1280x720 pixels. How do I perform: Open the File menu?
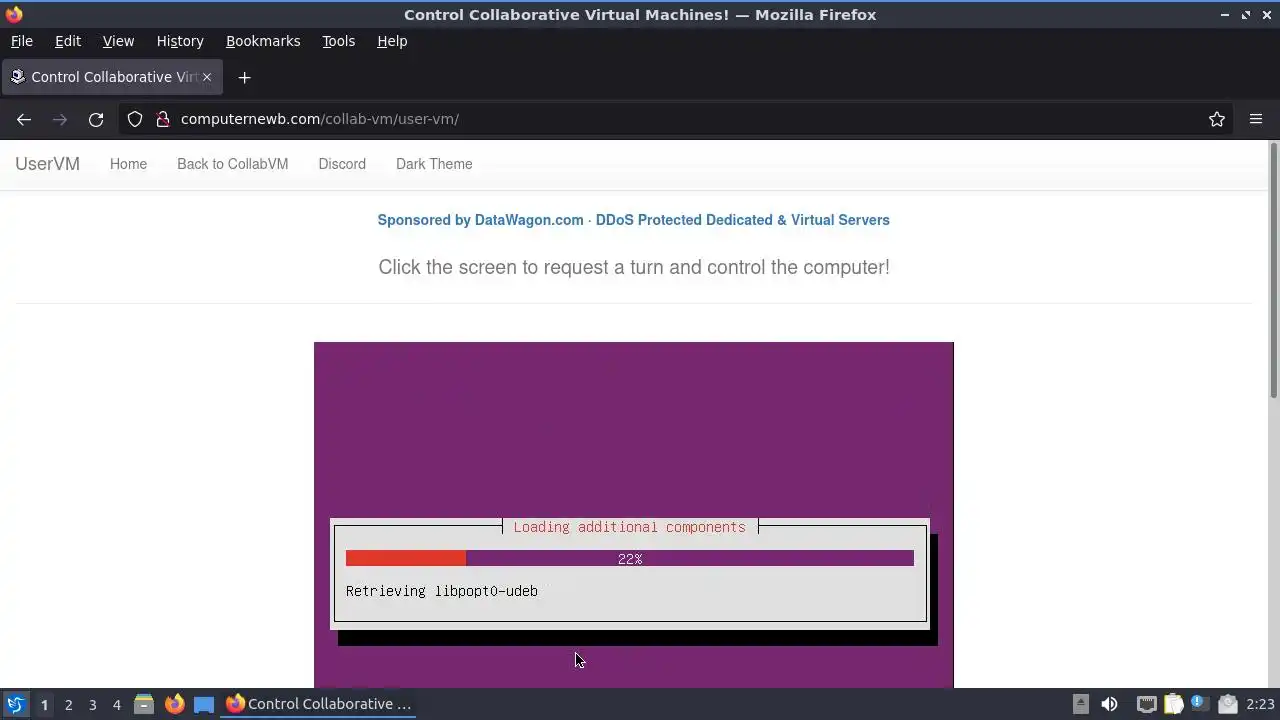(21, 41)
